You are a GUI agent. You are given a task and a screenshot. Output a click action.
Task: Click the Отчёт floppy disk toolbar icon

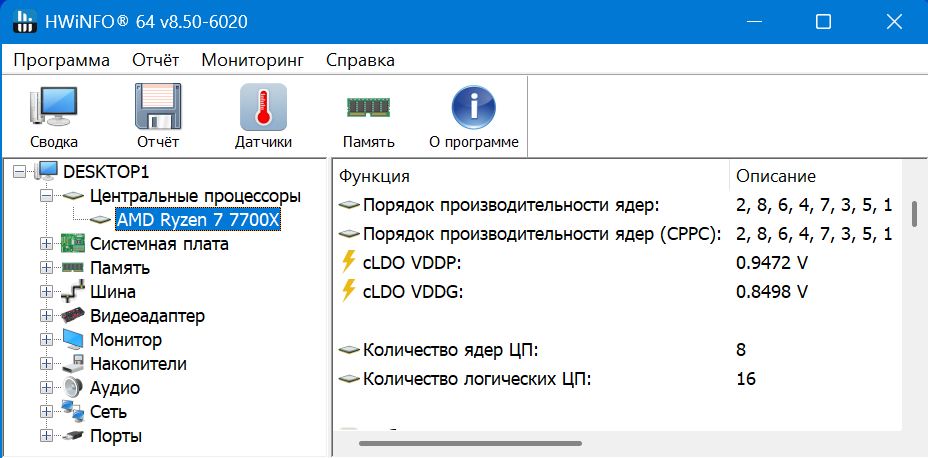tap(158, 107)
